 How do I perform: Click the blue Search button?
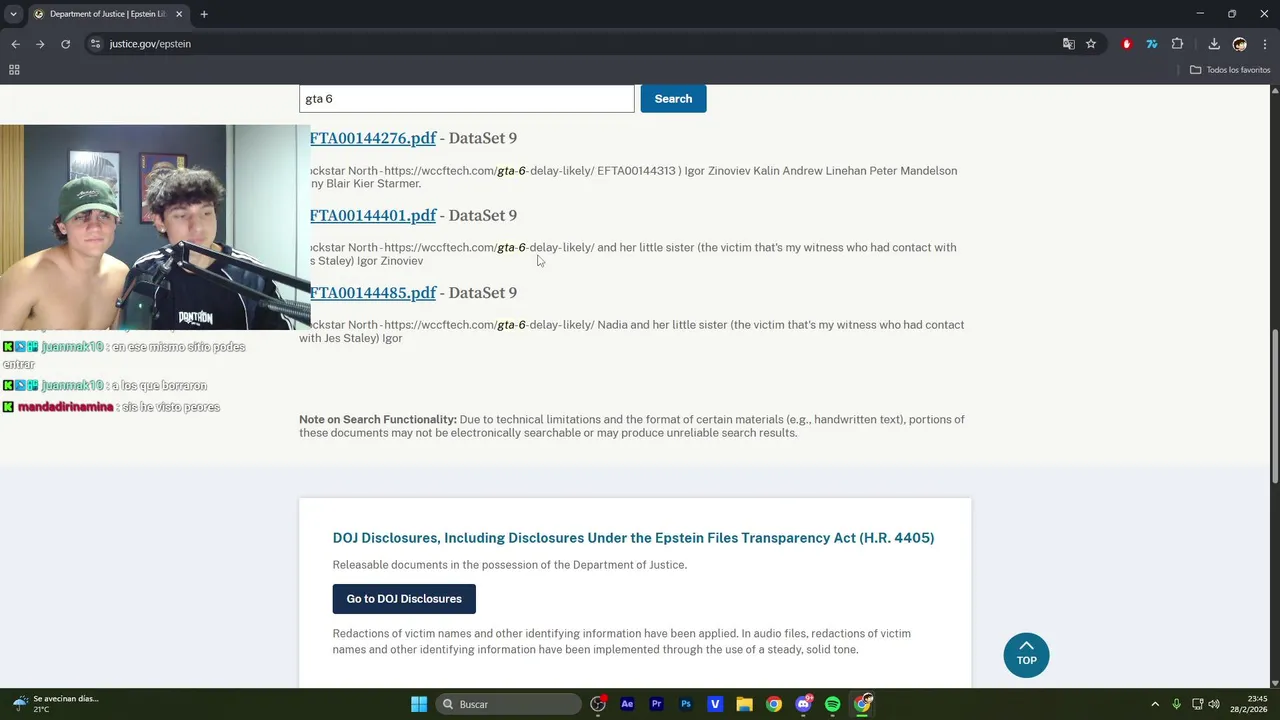click(x=673, y=99)
